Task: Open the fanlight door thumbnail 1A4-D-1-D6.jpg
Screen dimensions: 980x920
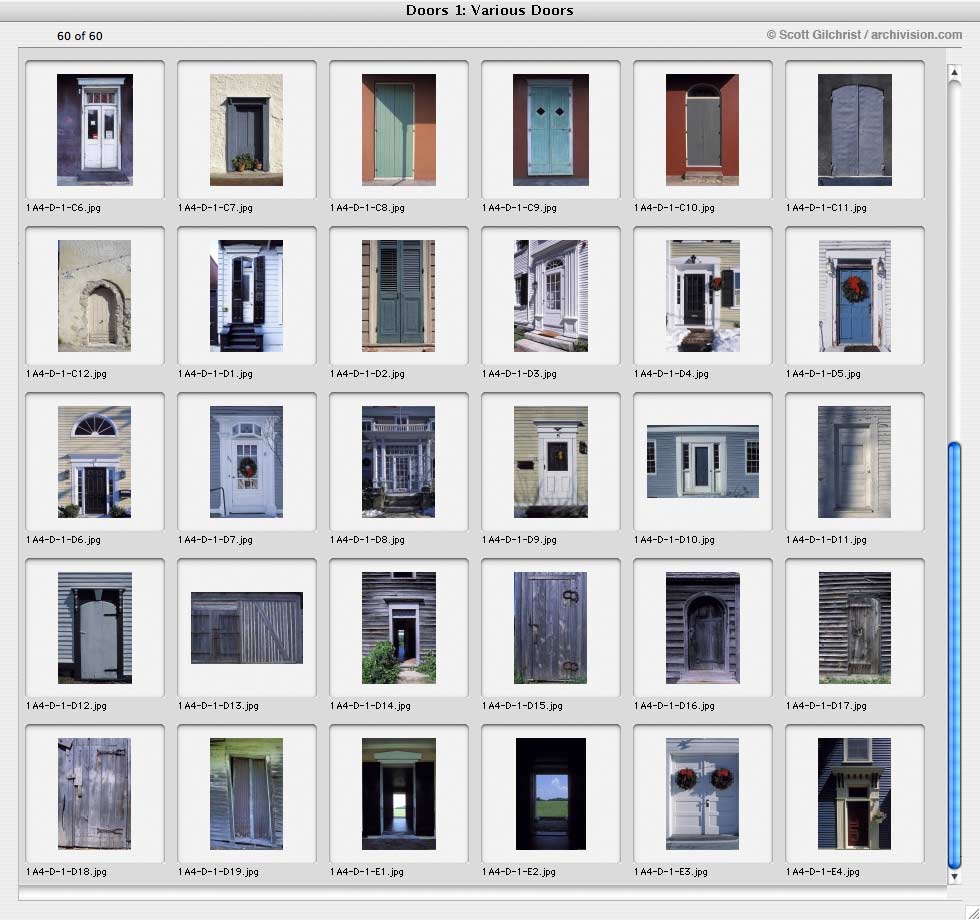Action: (x=94, y=462)
